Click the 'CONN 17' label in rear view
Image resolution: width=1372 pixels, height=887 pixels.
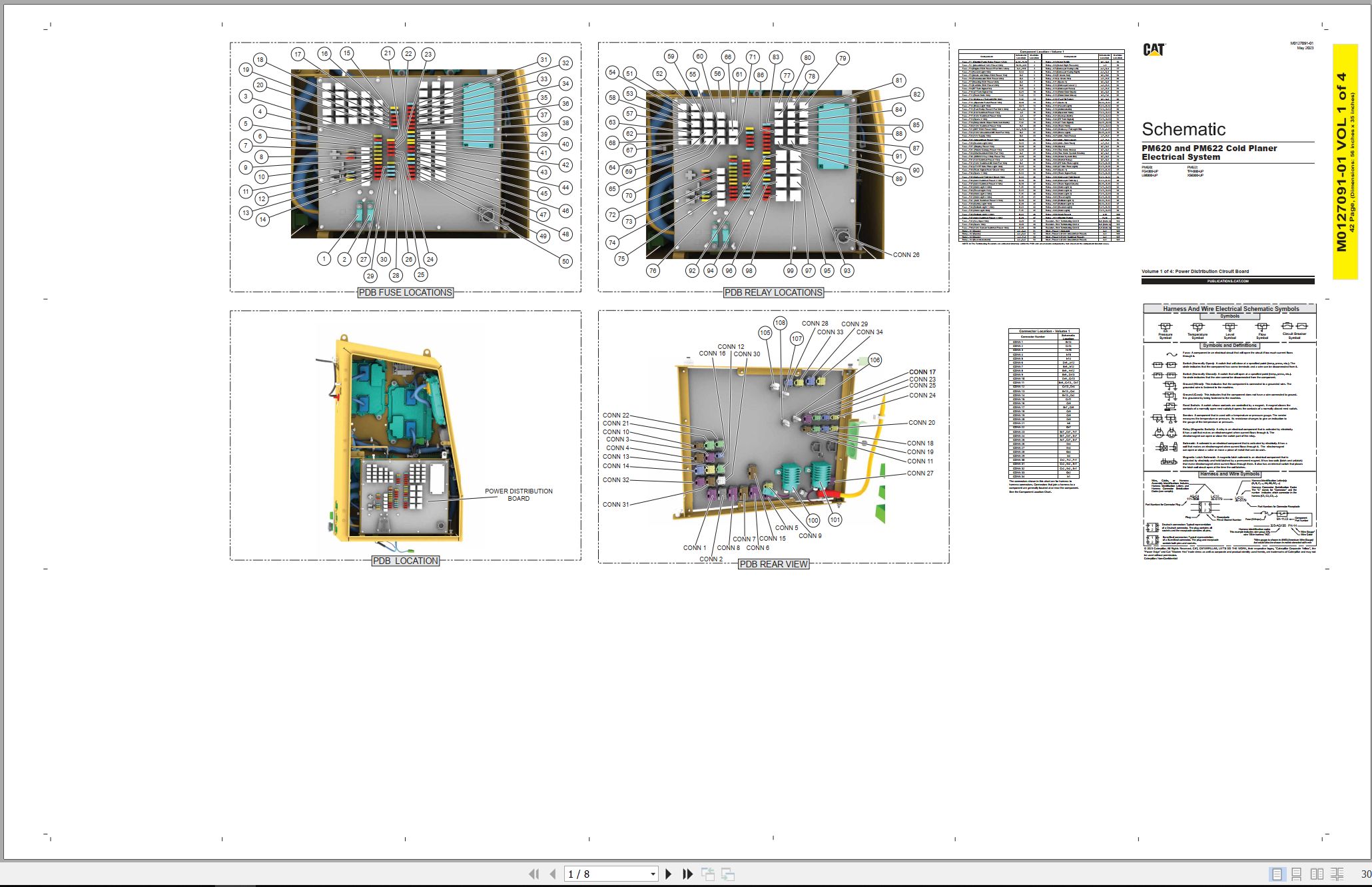tap(922, 372)
